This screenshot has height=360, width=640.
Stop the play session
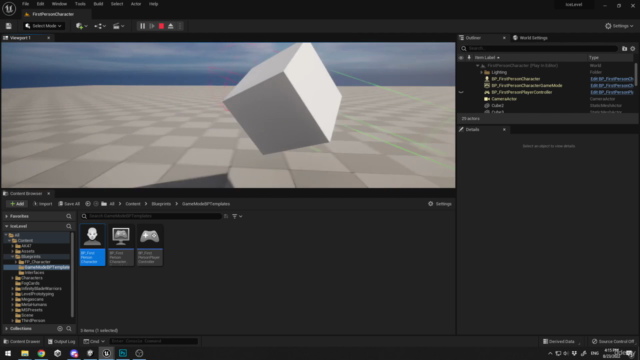tap(161, 26)
